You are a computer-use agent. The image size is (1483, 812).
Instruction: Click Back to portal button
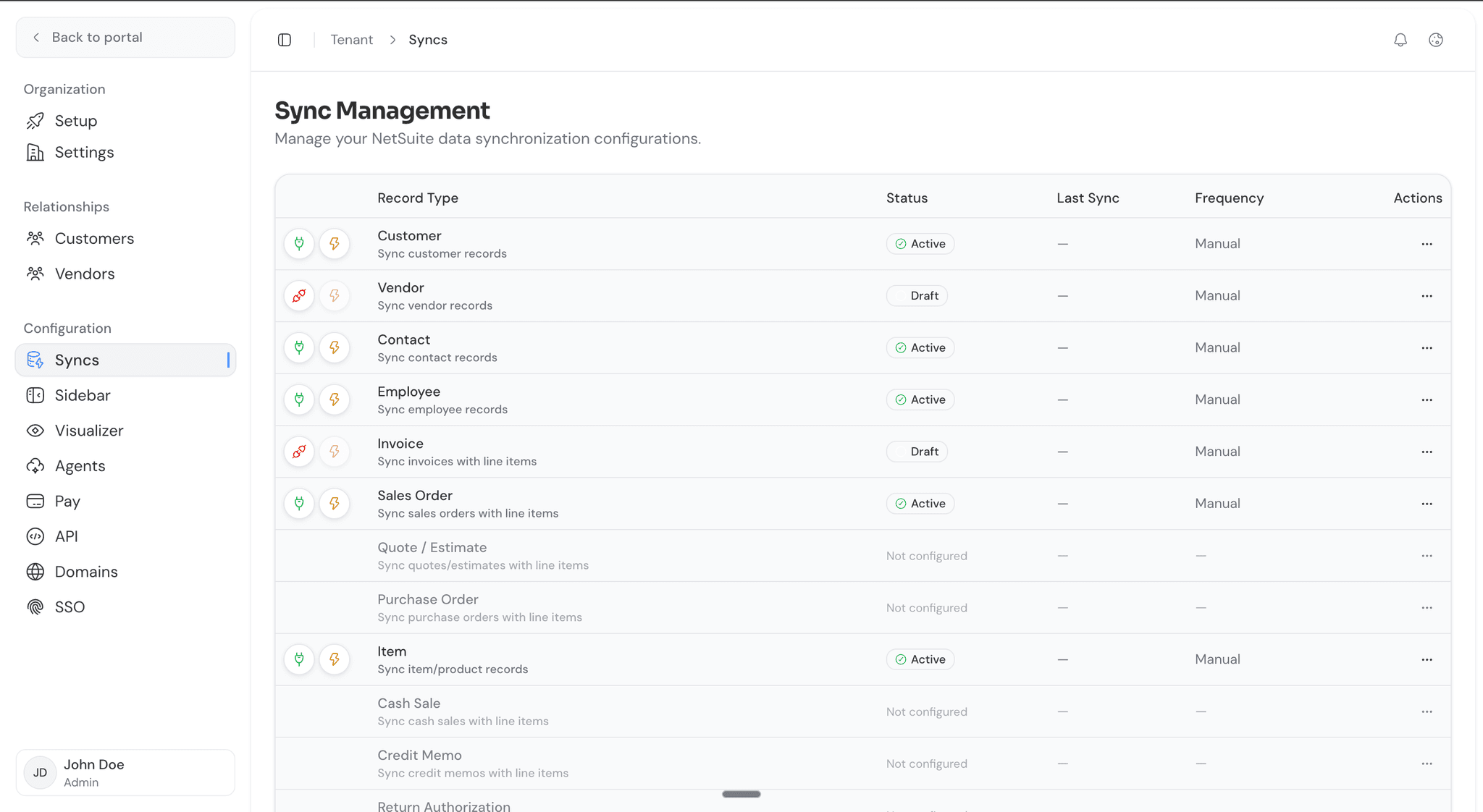coord(125,38)
